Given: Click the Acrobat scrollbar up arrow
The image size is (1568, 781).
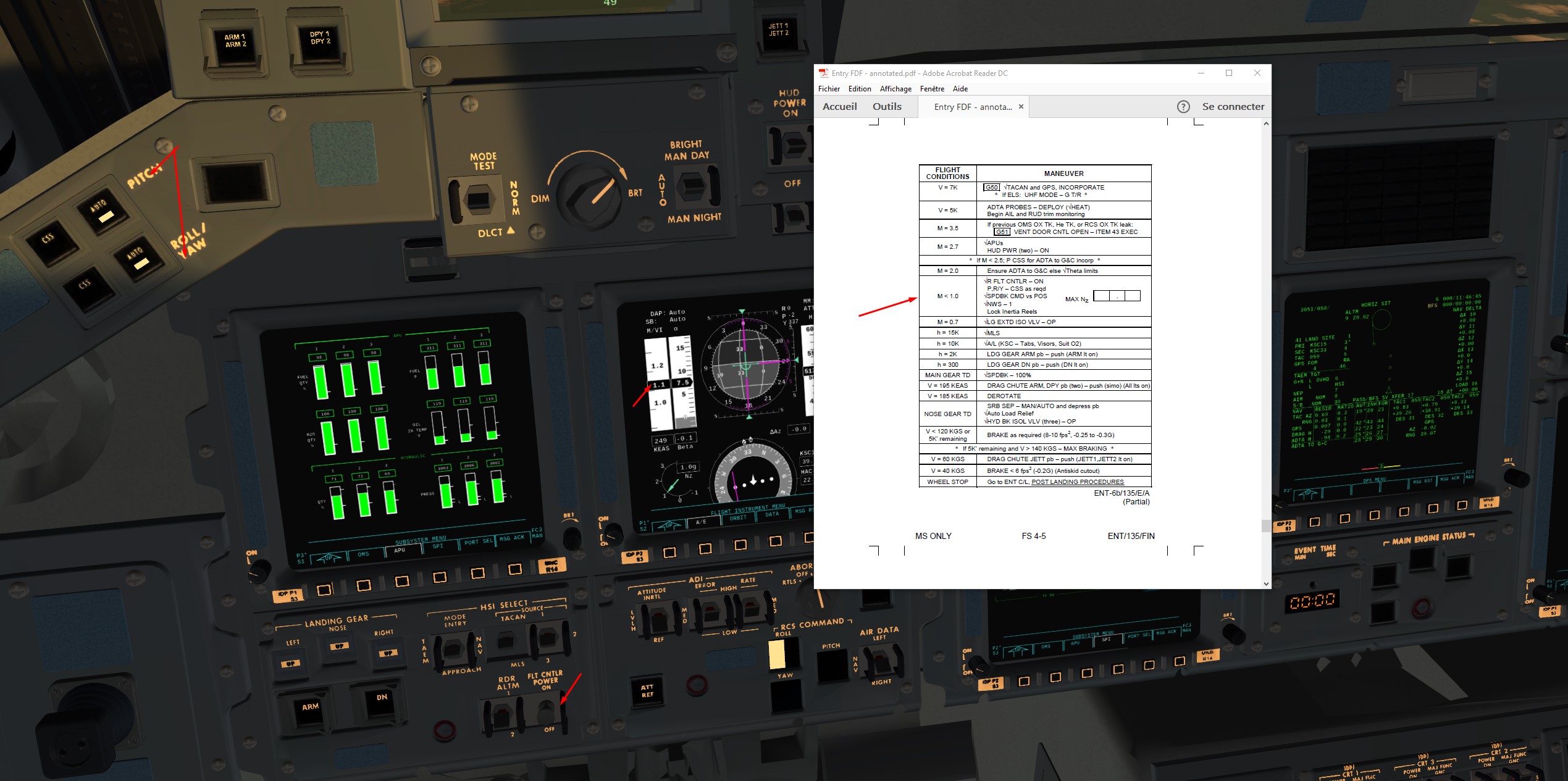Looking at the screenshot, I should coord(1266,123).
